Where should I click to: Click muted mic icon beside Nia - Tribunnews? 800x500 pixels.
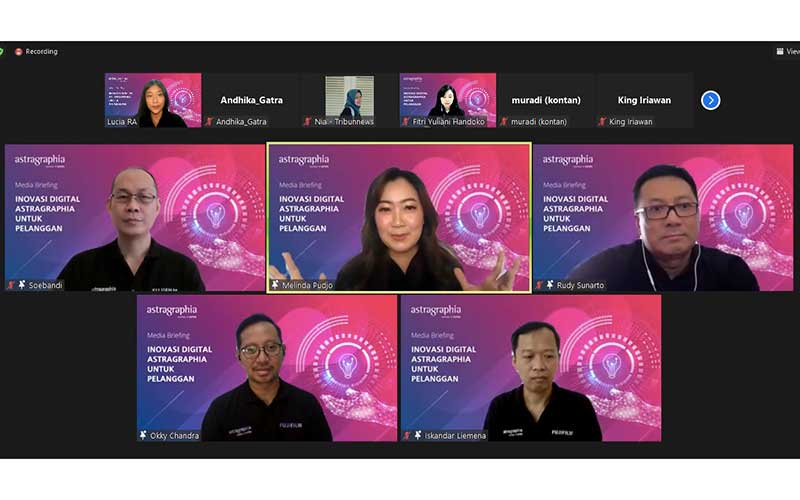[x=307, y=121]
